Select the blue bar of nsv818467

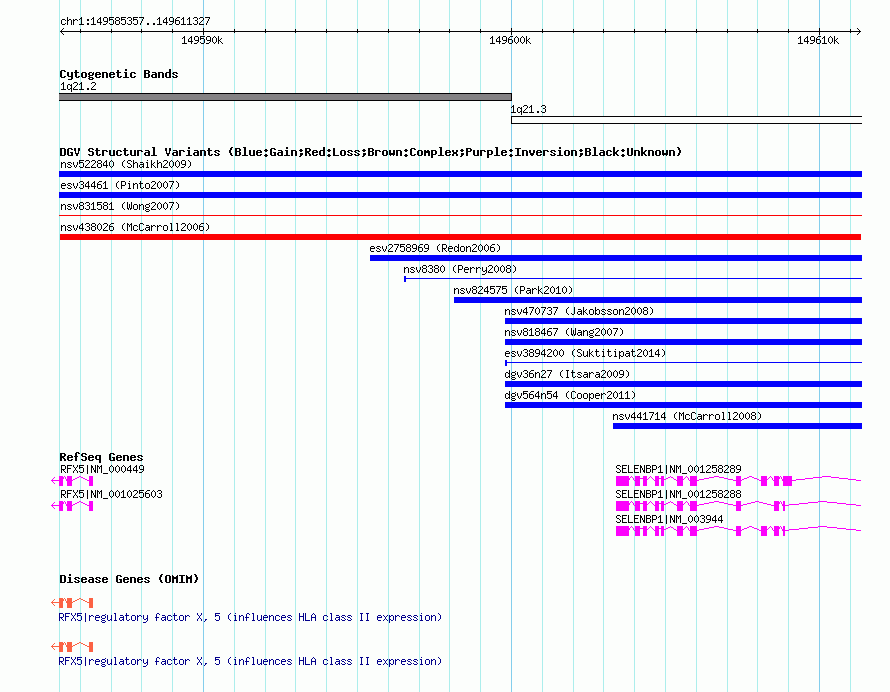tap(683, 342)
